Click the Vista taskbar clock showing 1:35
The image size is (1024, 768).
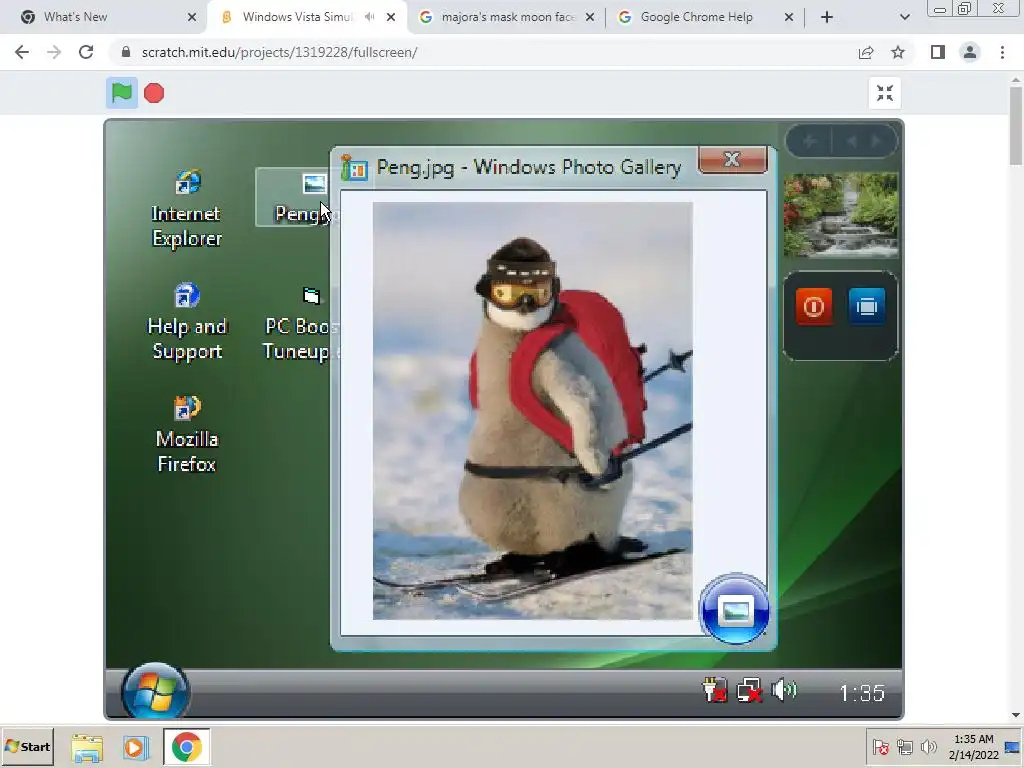[862, 693]
